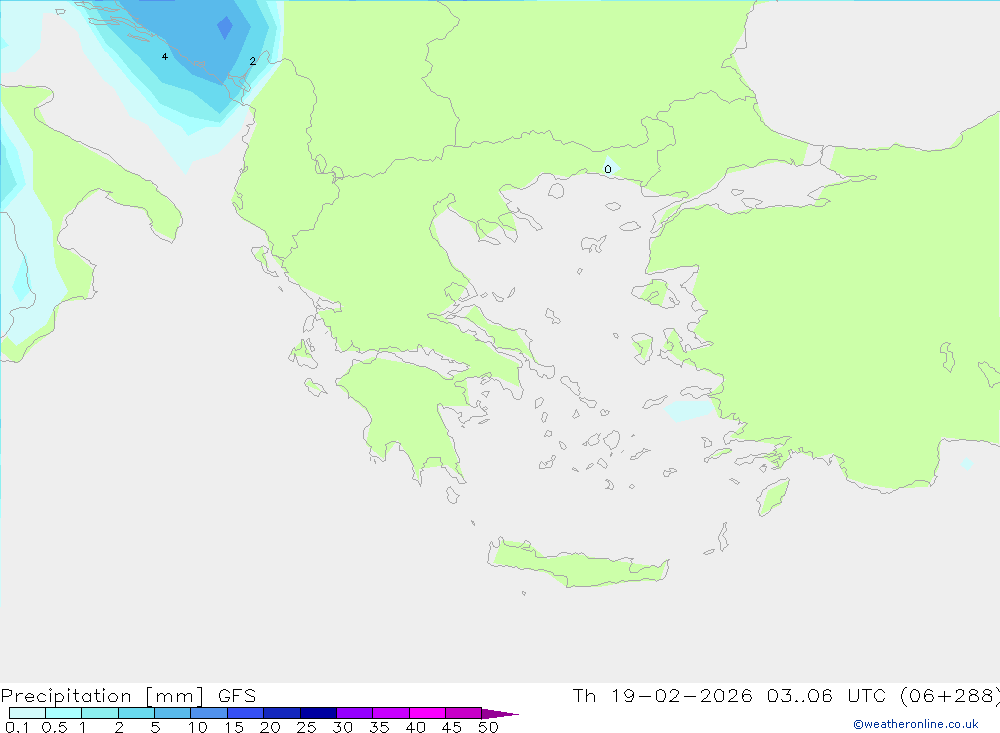1000x733 pixels.
Task: Click the 30 mm purple legend swatch
Action: 354,713
